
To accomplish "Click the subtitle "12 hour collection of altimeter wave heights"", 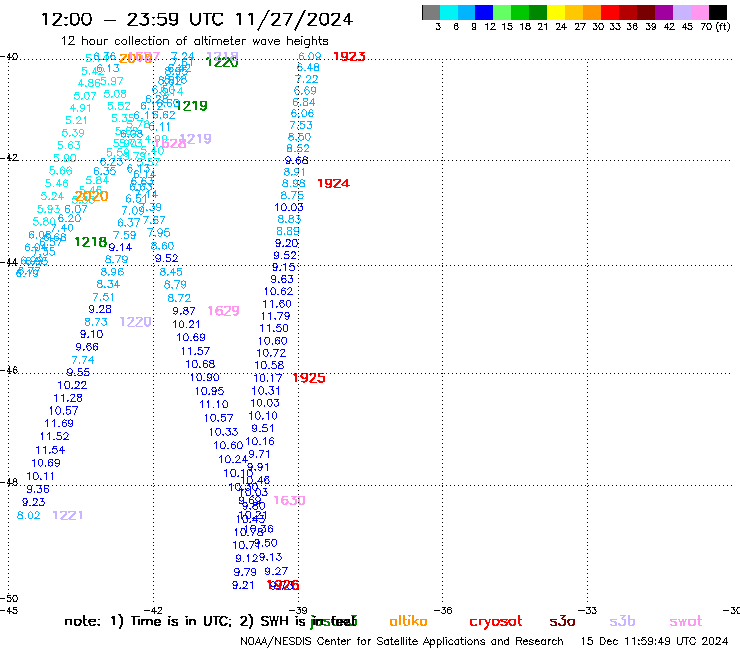I will tap(194, 41).
